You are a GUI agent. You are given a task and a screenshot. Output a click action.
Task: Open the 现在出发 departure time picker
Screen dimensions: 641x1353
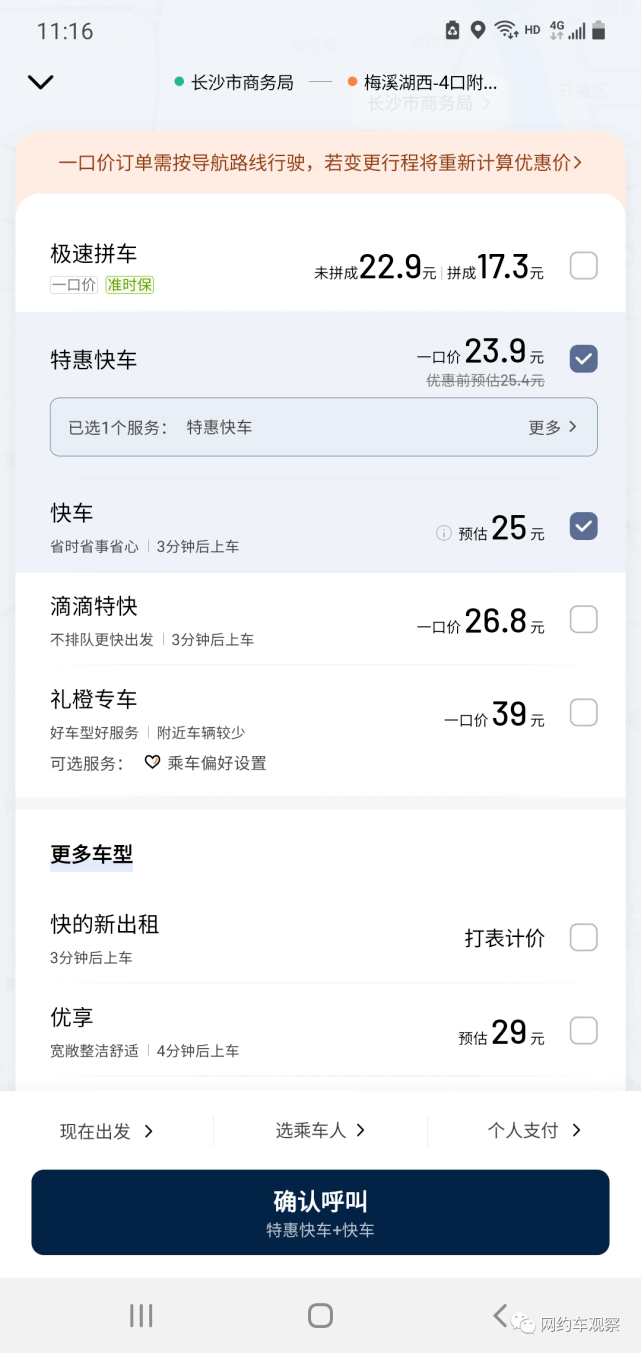tap(106, 1131)
